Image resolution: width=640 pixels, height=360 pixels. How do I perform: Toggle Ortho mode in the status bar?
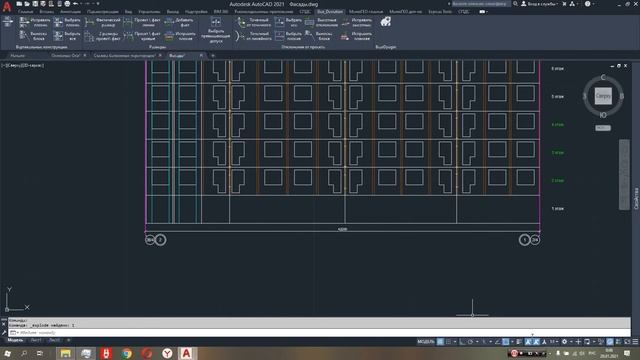tap(462, 342)
